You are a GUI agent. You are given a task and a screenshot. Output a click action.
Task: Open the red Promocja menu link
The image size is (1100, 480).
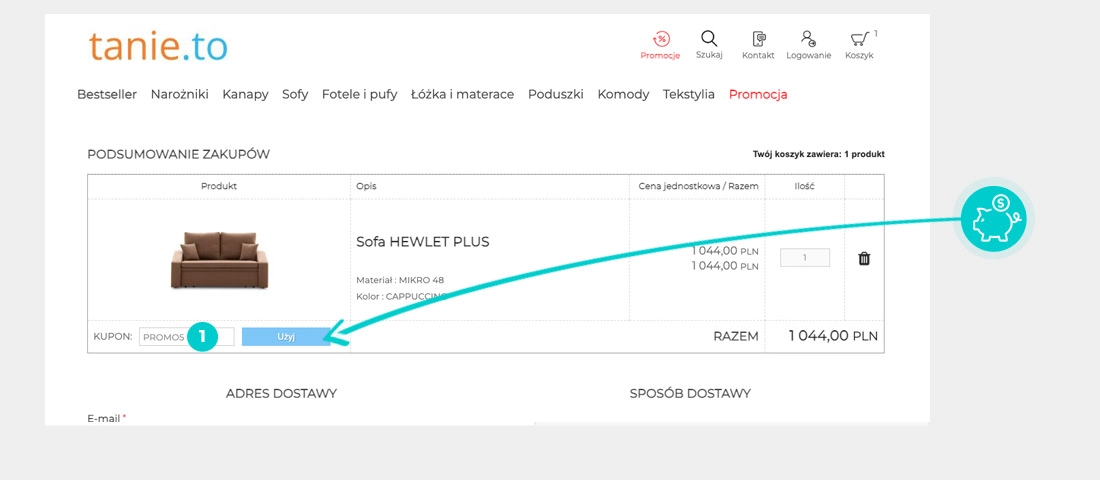click(758, 94)
